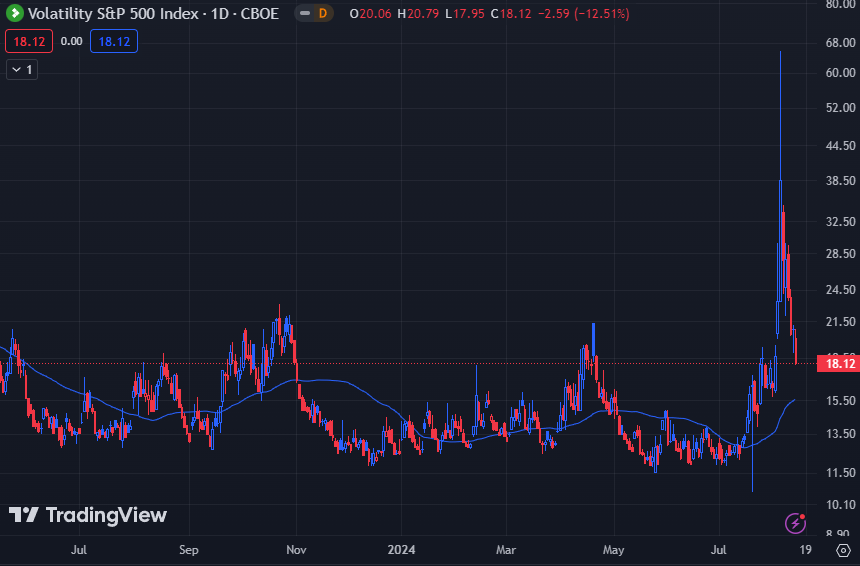The height and width of the screenshot is (566, 860).
Task: Click the 19 date label on the time axis
Action: 806,550
